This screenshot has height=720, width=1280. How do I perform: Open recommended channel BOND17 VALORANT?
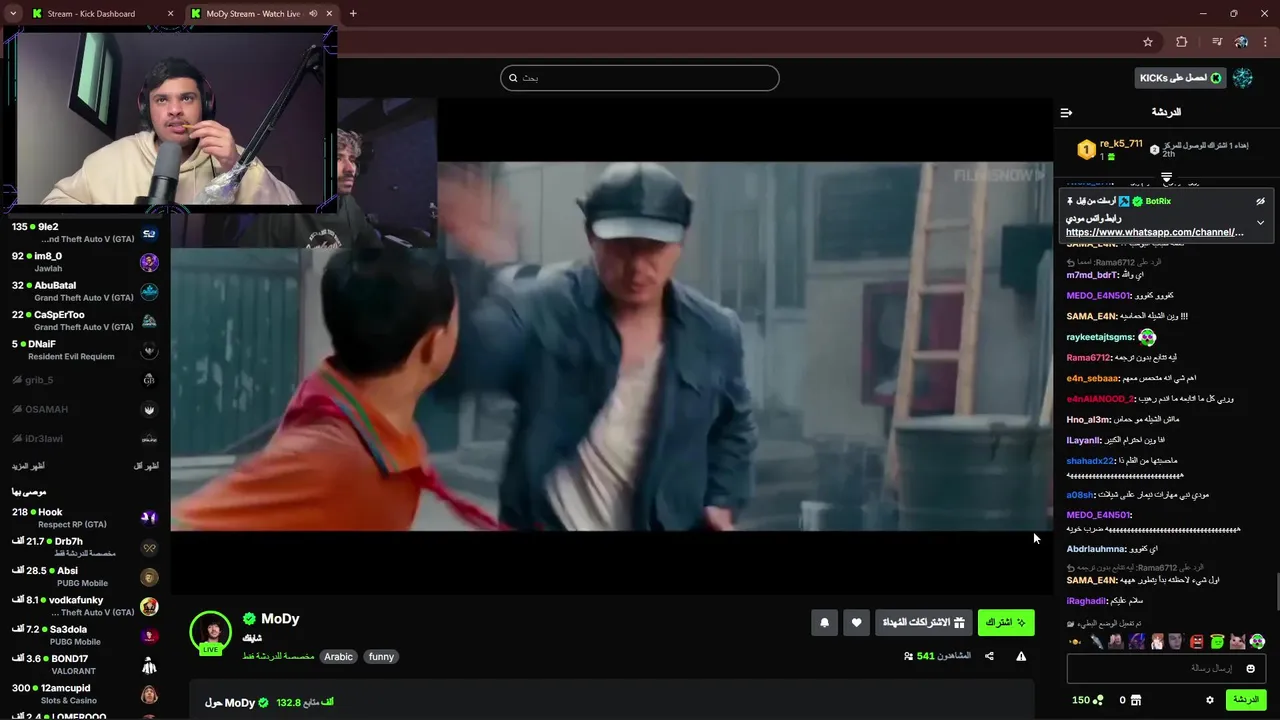[x=85, y=665]
